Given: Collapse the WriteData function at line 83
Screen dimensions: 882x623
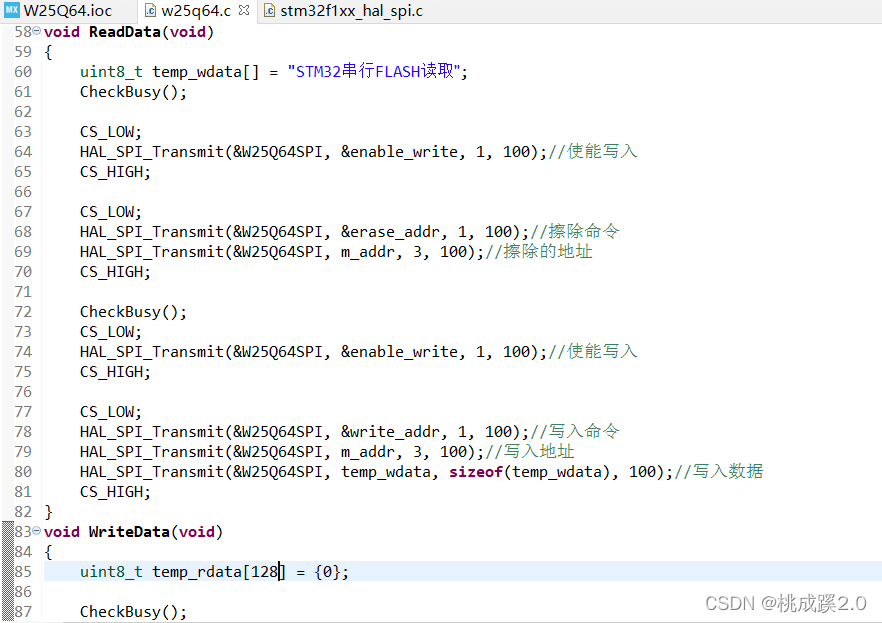Looking at the screenshot, I should (x=37, y=530).
